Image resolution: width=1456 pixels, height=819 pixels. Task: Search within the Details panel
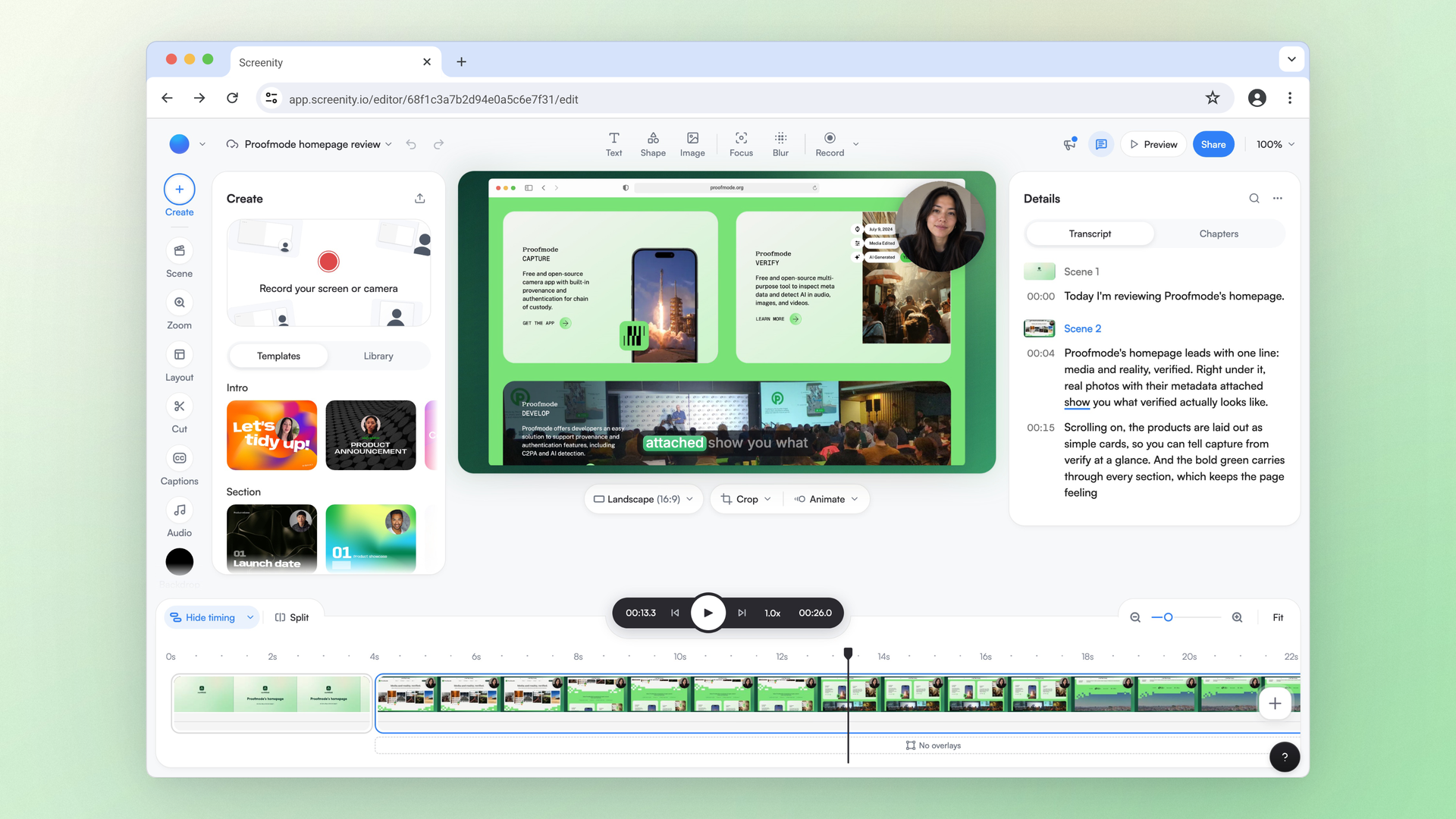click(1254, 199)
